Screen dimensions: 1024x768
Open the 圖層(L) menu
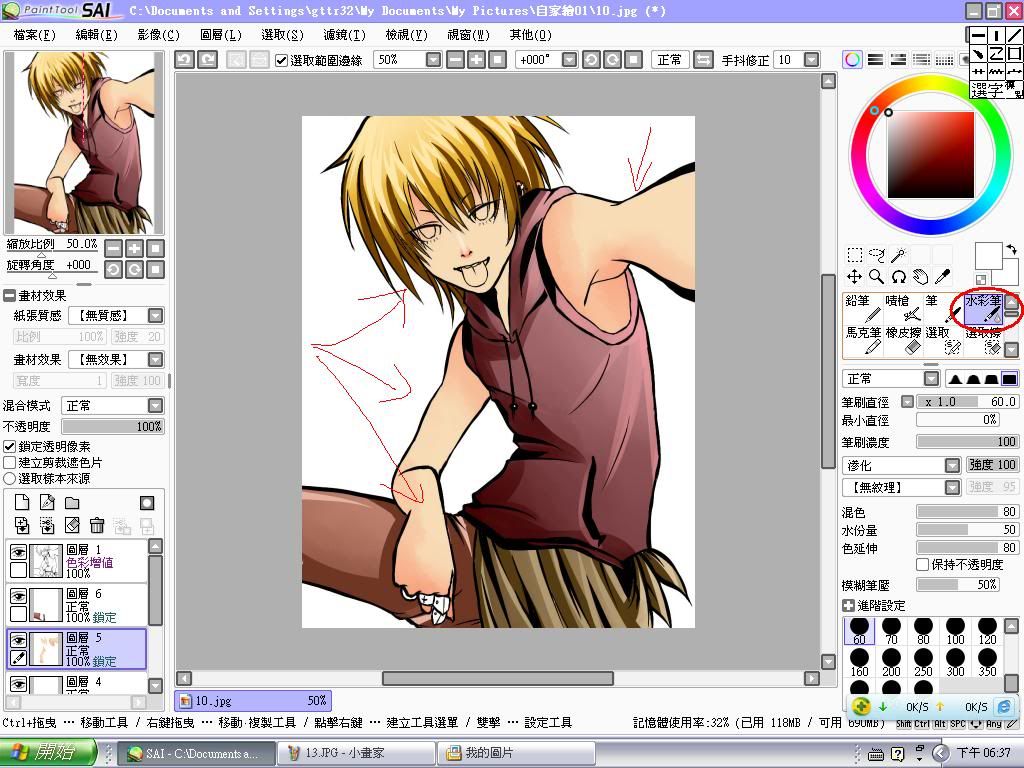coord(221,35)
